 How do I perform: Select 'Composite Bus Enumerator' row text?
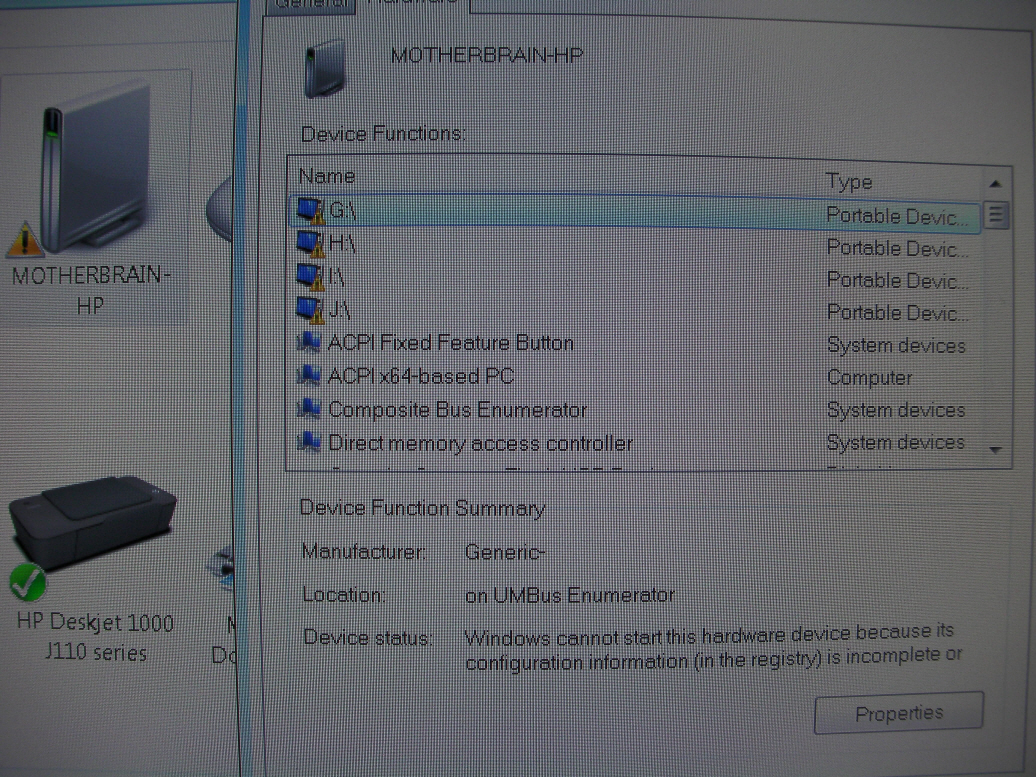tap(457, 410)
